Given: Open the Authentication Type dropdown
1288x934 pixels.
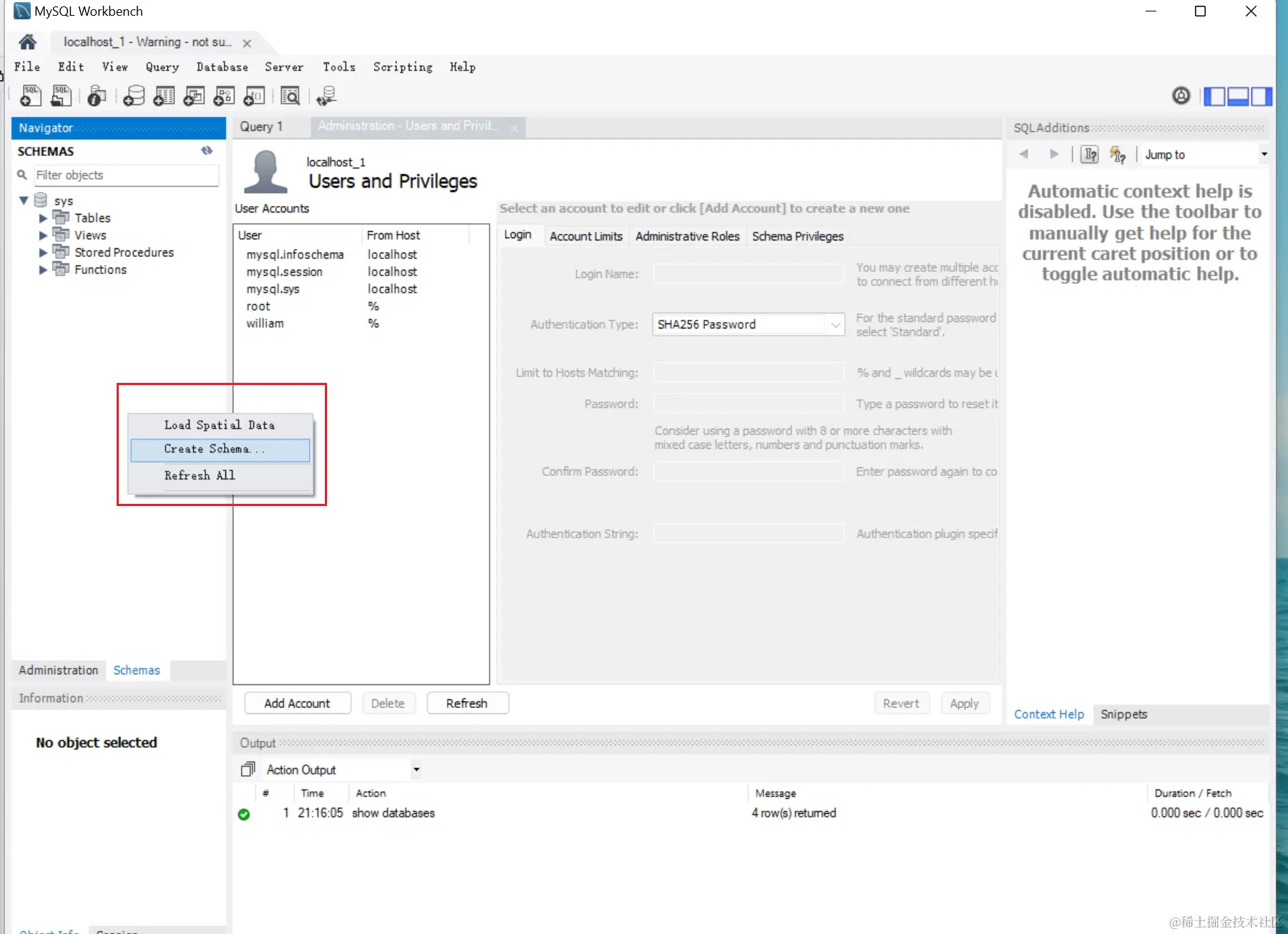Looking at the screenshot, I should pyautogui.click(x=748, y=324).
